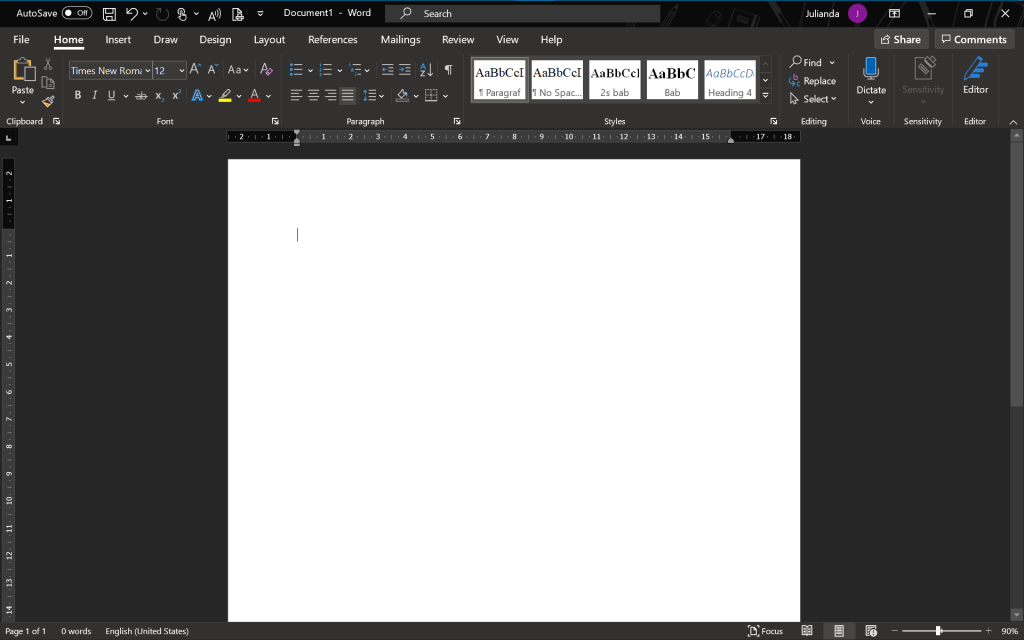Image resolution: width=1024 pixels, height=640 pixels.
Task: Open the Select dropdown in Editing
Action: click(814, 99)
